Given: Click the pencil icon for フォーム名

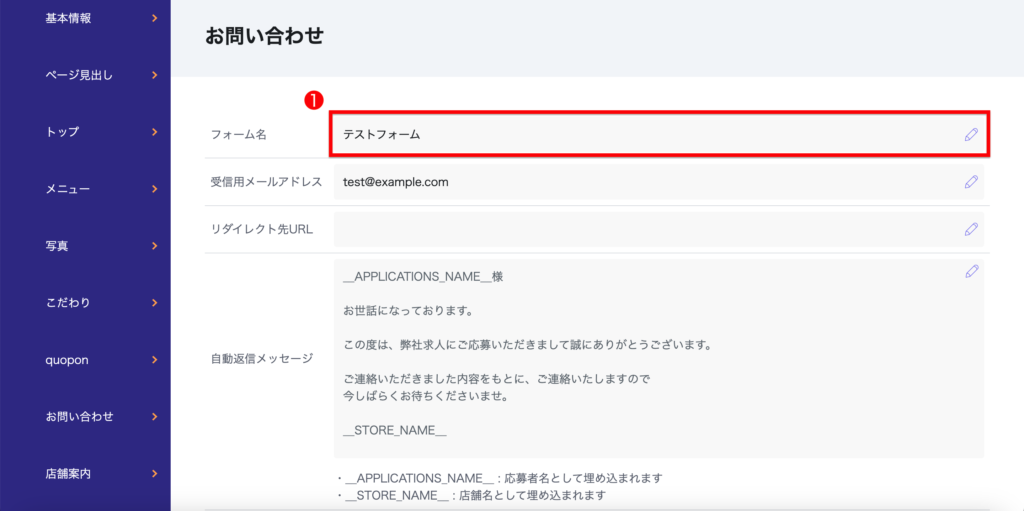Looking at the screenshot, I should click(970, 135).
